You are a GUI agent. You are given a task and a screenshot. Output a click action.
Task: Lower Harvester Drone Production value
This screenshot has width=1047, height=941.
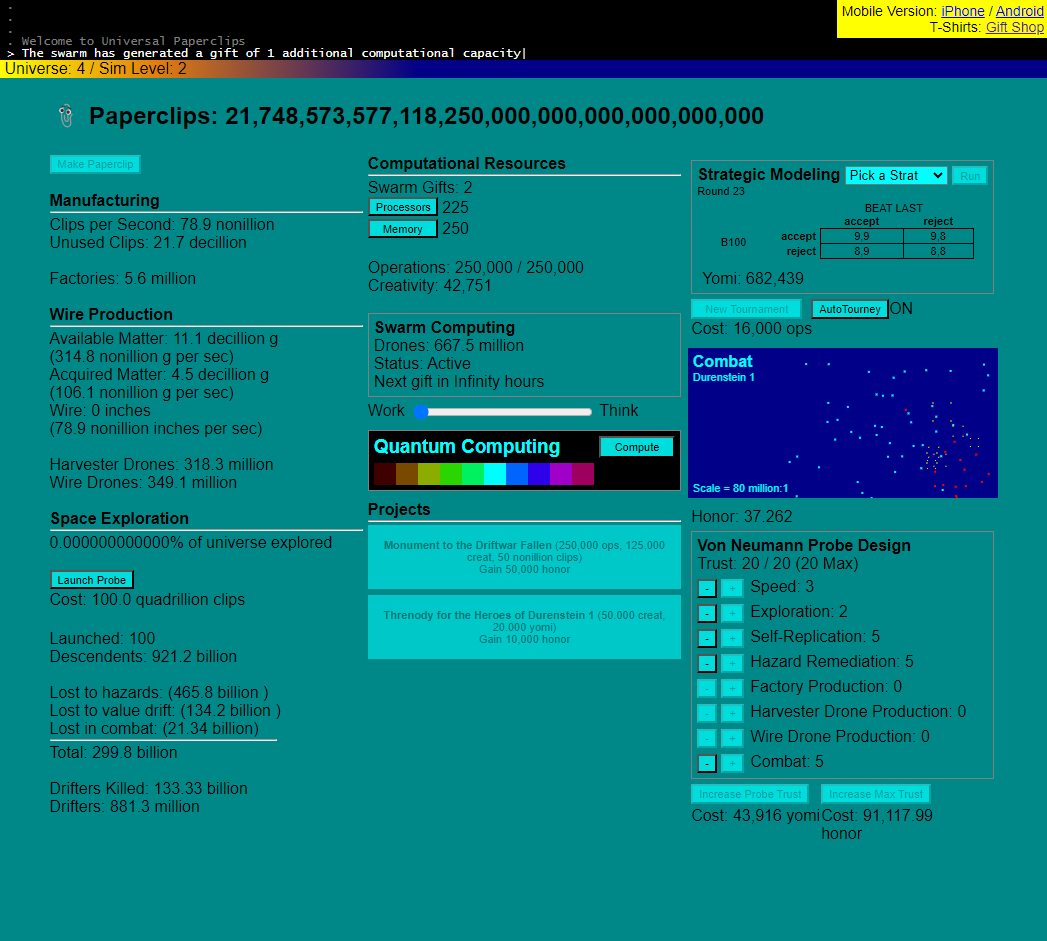tap(706, 713)
